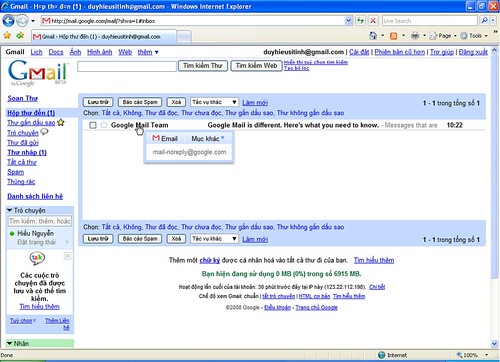Click the chữ ký signature link
Viewport: 500px width, 362px height.
tap(210, 260)
